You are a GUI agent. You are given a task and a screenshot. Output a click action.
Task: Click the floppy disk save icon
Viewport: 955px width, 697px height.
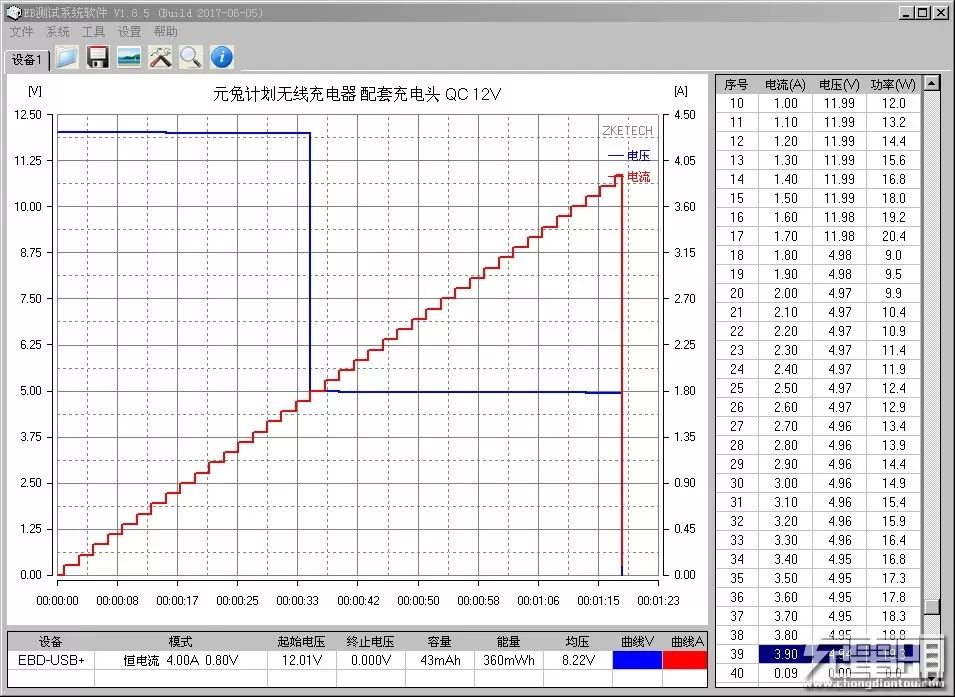[97, 57]
